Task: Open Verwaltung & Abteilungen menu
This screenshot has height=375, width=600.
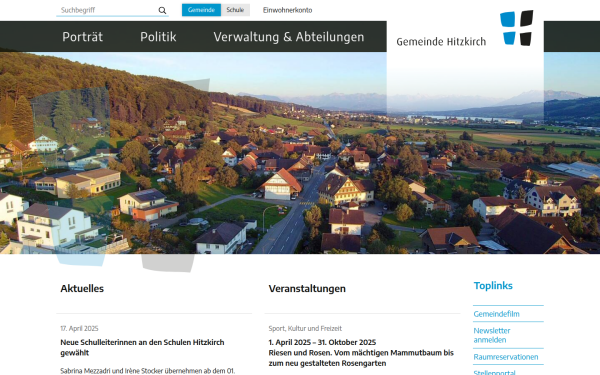Action: tap(289, 37)
